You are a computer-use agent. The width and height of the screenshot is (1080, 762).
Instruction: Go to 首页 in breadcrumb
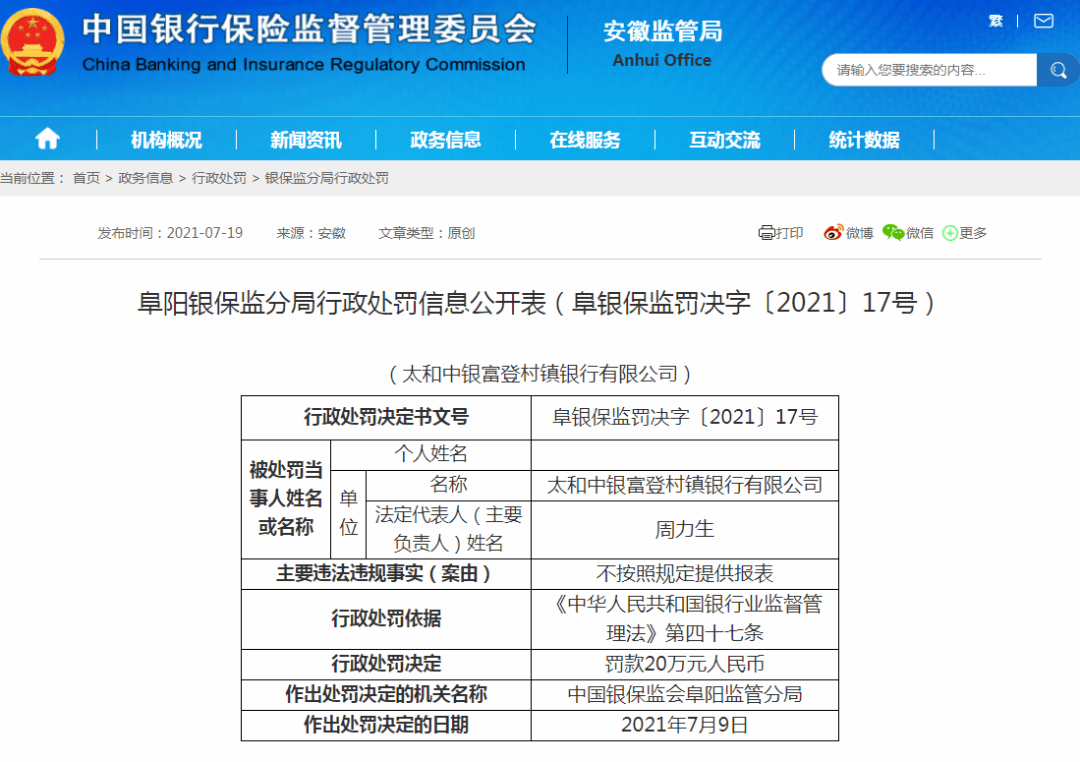[86, 178]
